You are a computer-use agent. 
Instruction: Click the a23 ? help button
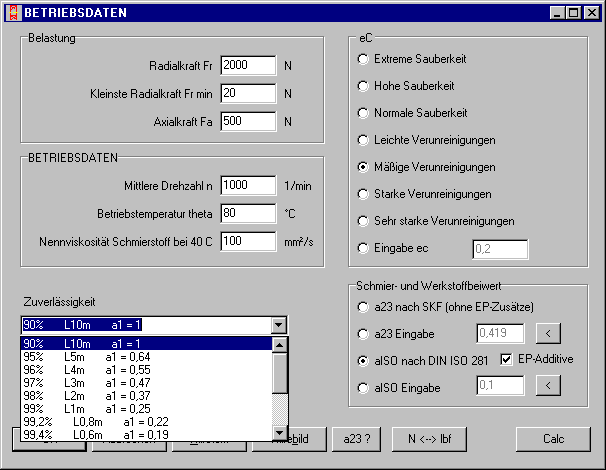point(355,439)
